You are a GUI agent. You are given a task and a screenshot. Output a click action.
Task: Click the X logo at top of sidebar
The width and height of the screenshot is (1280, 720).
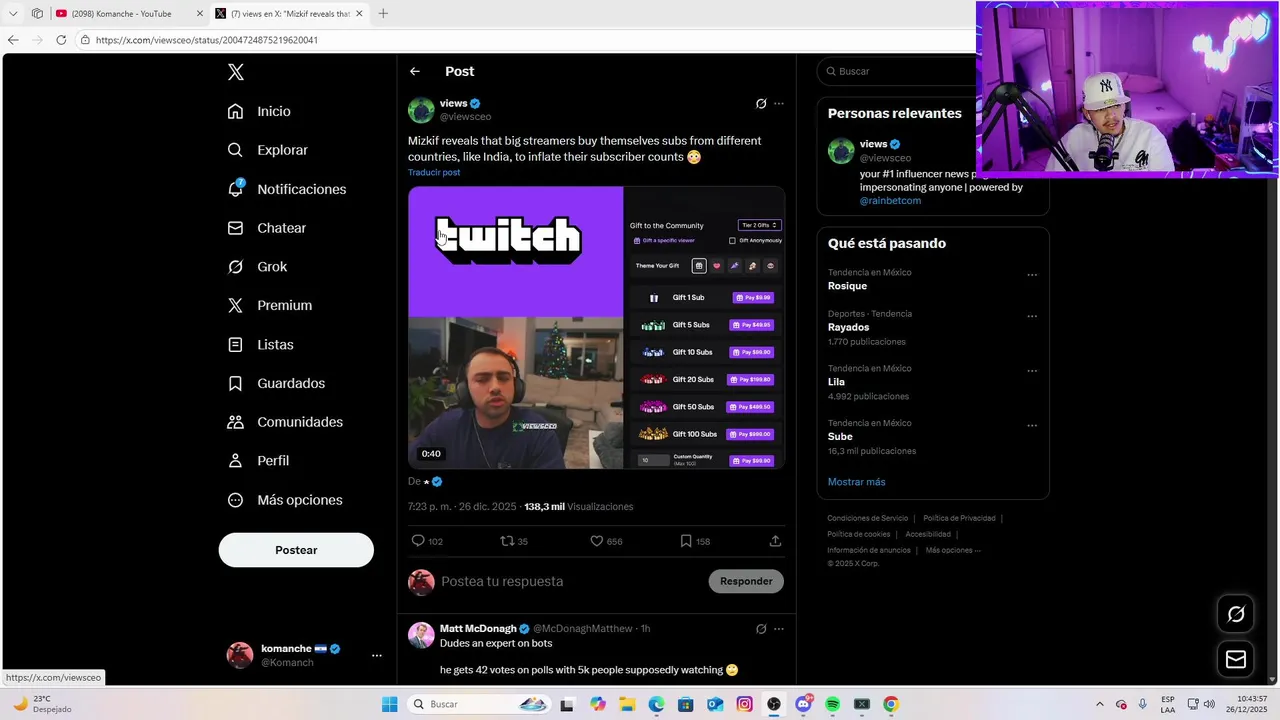click(235, 72)
